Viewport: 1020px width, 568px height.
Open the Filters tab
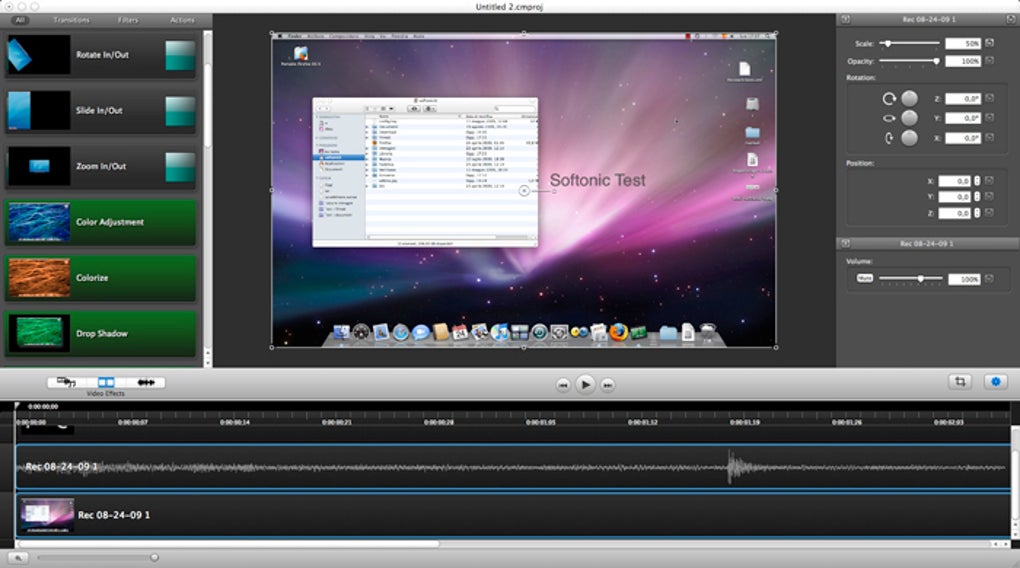pyautogui.click(x=128, y=20)
